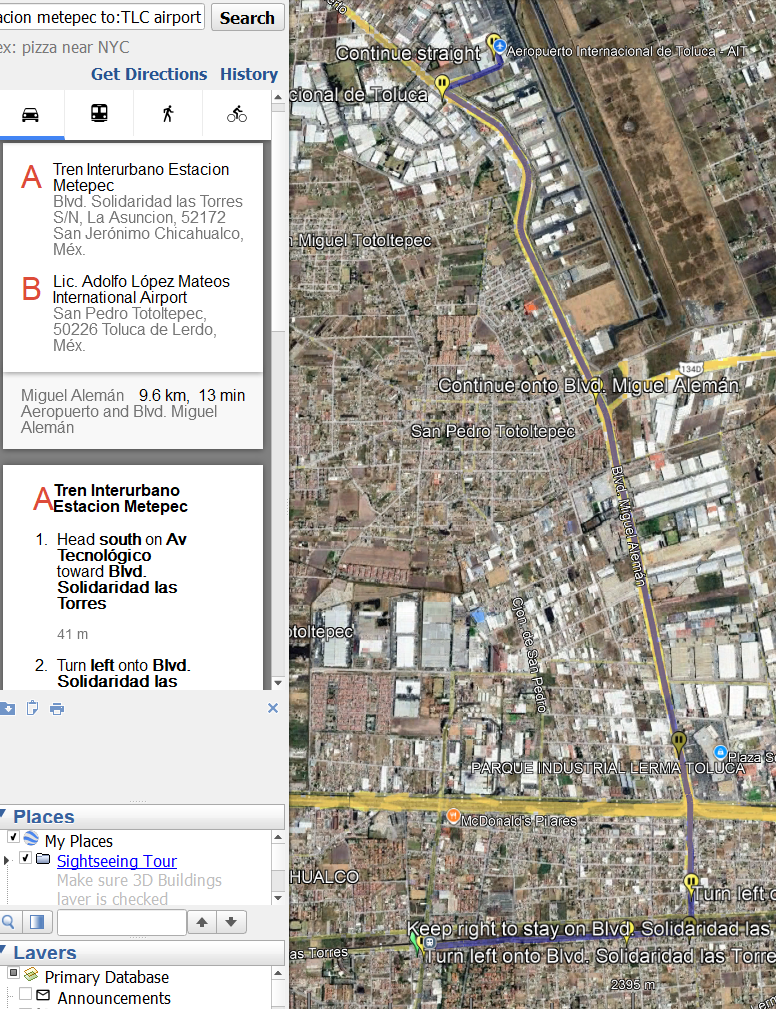The width and height of the screenshot is (776, 1009).
Task: Switch to public transit directions tab
Action: (99, 114)
